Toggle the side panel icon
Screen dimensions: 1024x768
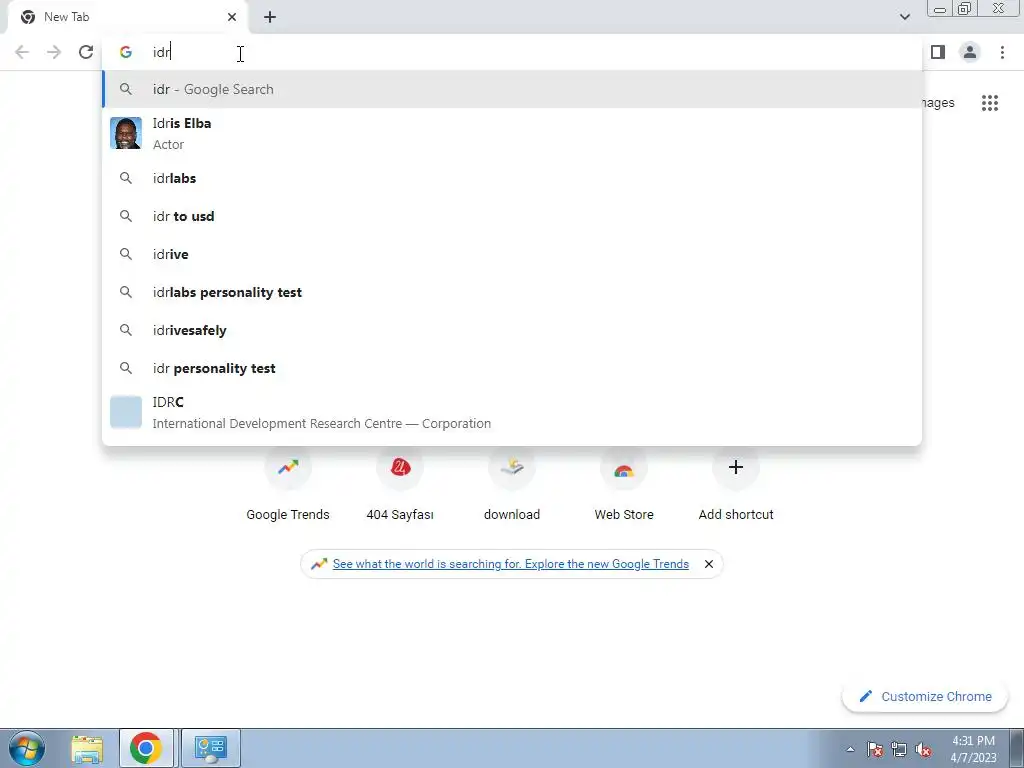(938, 52)
